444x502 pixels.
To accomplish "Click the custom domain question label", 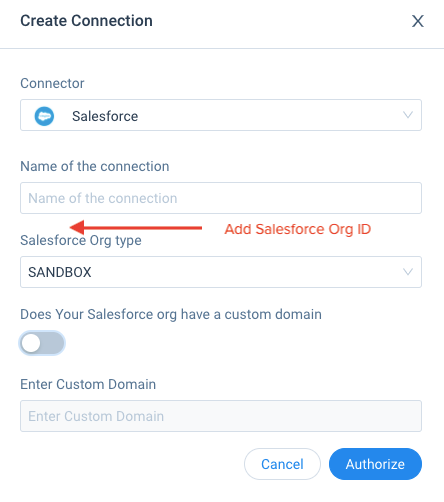I will (171, 314).
